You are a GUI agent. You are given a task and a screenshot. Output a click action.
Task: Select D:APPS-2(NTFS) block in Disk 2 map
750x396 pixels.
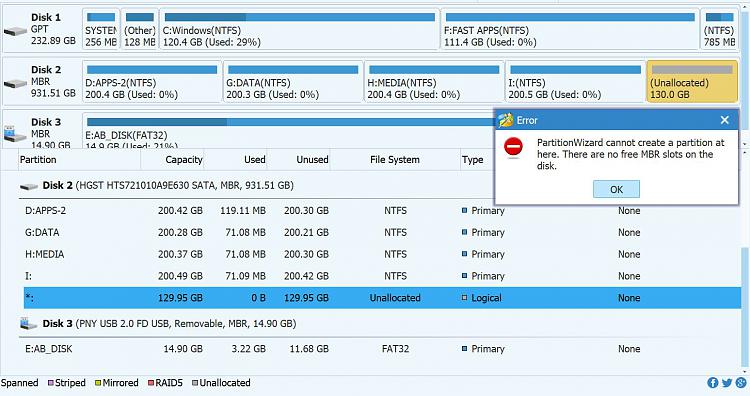152,82
